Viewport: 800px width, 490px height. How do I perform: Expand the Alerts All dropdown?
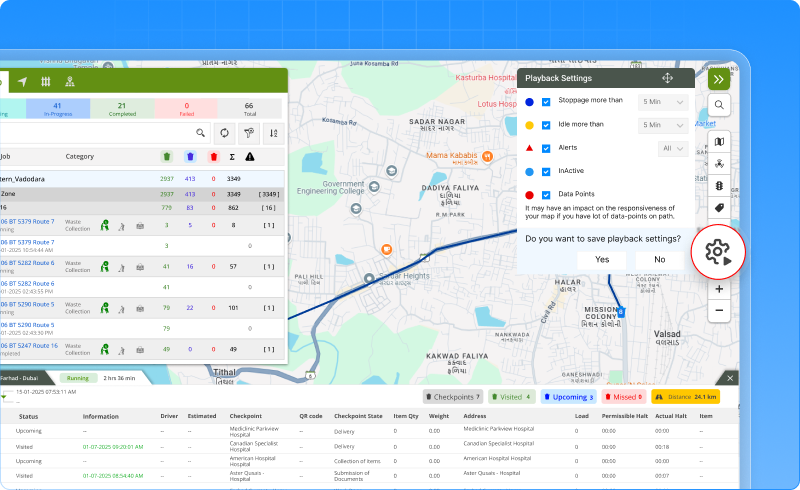pos(673,148)
